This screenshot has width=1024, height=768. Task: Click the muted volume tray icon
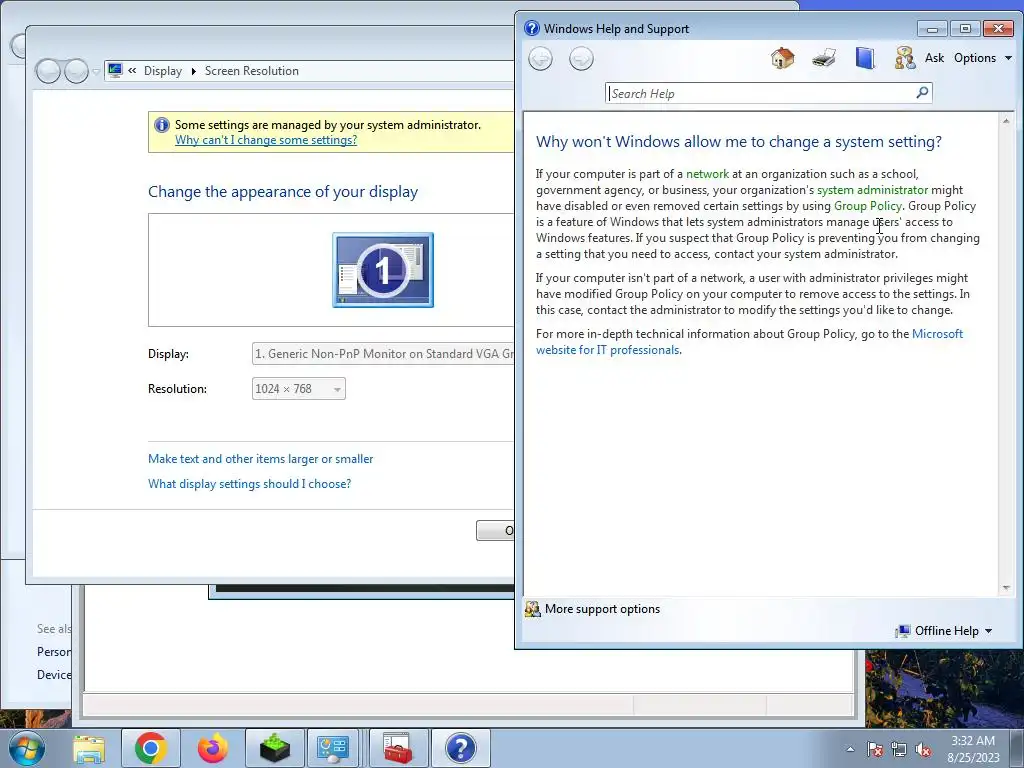(923, 749)
